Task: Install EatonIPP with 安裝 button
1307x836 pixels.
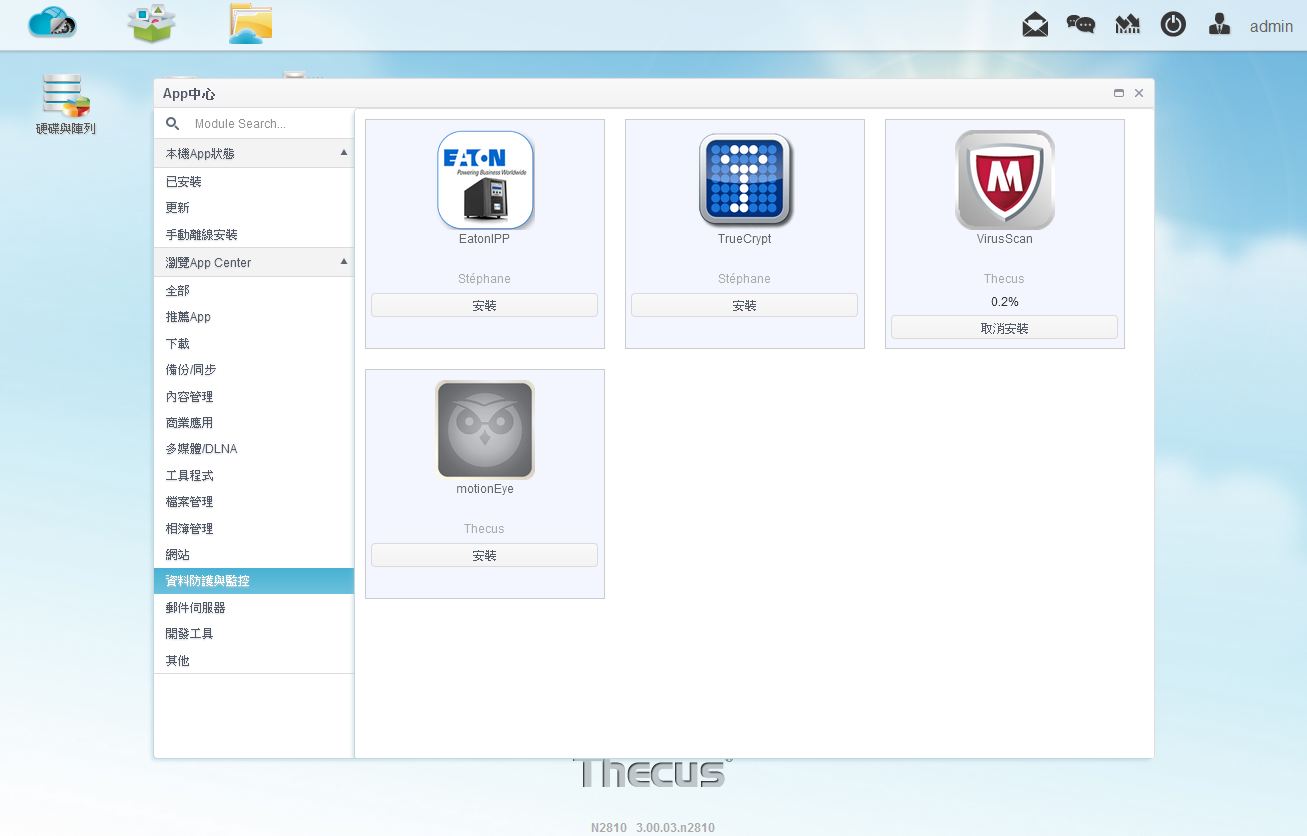Action: 485,305
